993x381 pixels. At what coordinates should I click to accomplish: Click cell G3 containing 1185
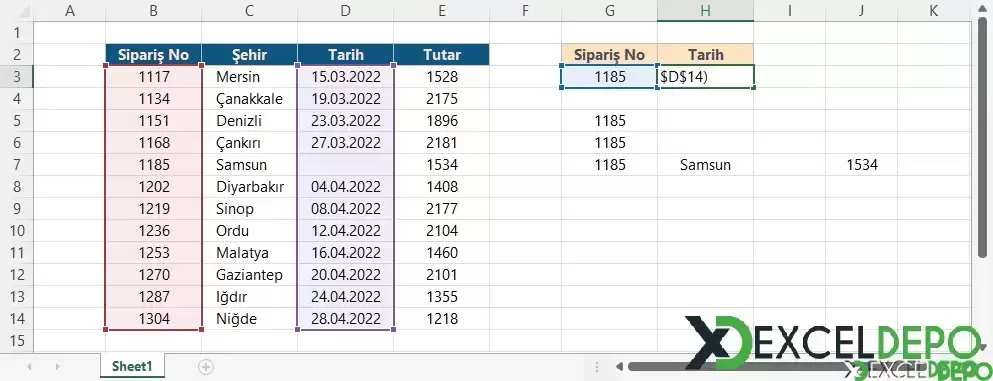pyautogui.click(x=610, y=77)
